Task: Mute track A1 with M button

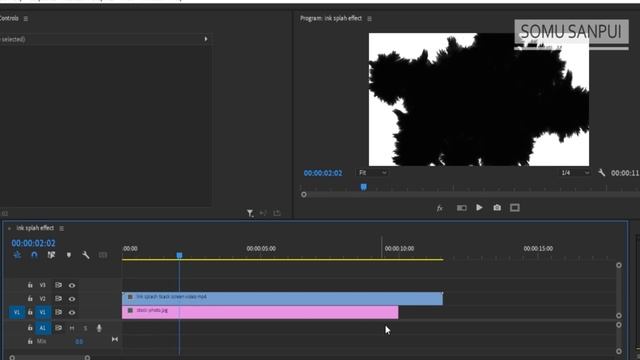Action: click(x=72, y=328)
